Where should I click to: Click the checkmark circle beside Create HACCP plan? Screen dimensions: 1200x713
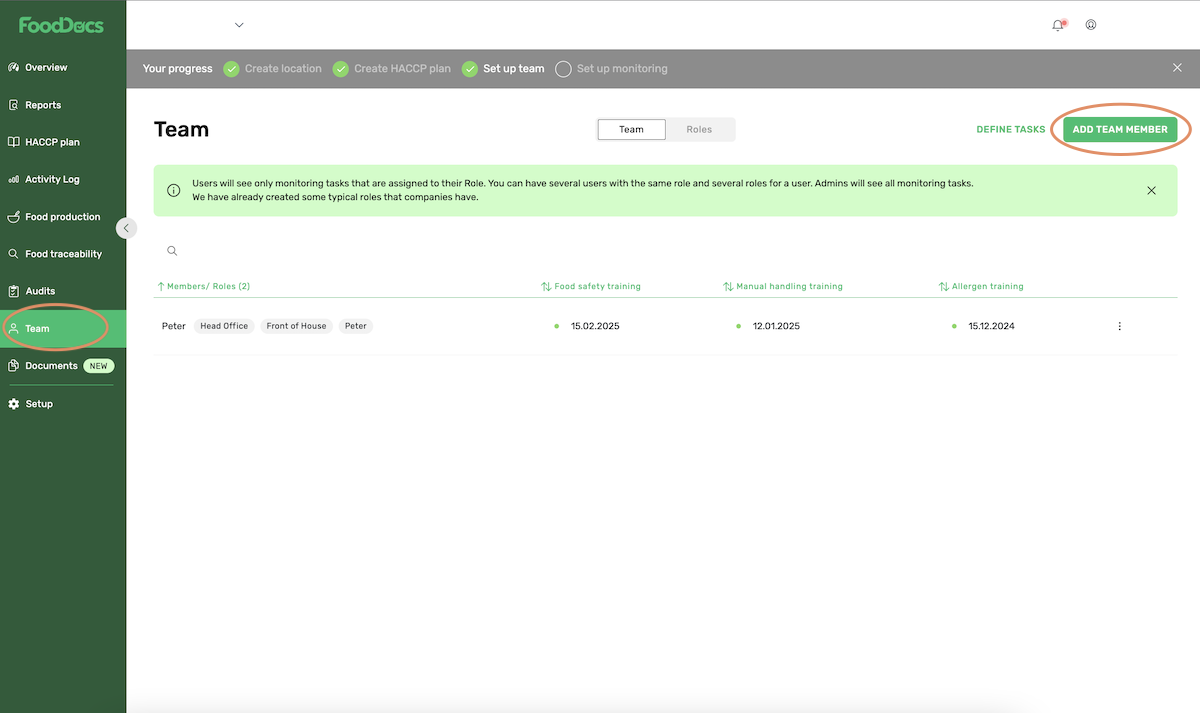(340, 69)
